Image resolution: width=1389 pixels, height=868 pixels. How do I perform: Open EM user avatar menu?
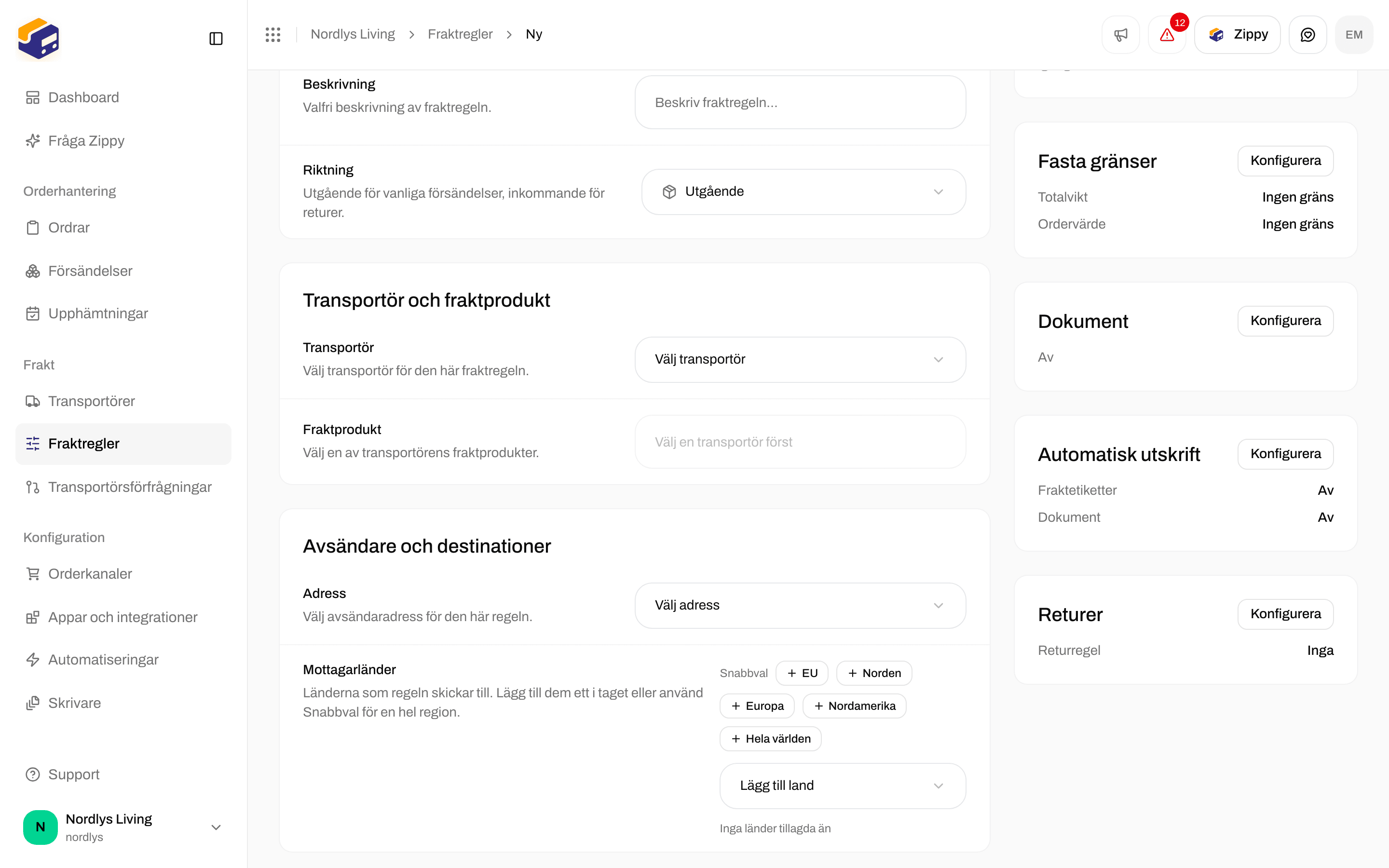tap(1354, 34)
